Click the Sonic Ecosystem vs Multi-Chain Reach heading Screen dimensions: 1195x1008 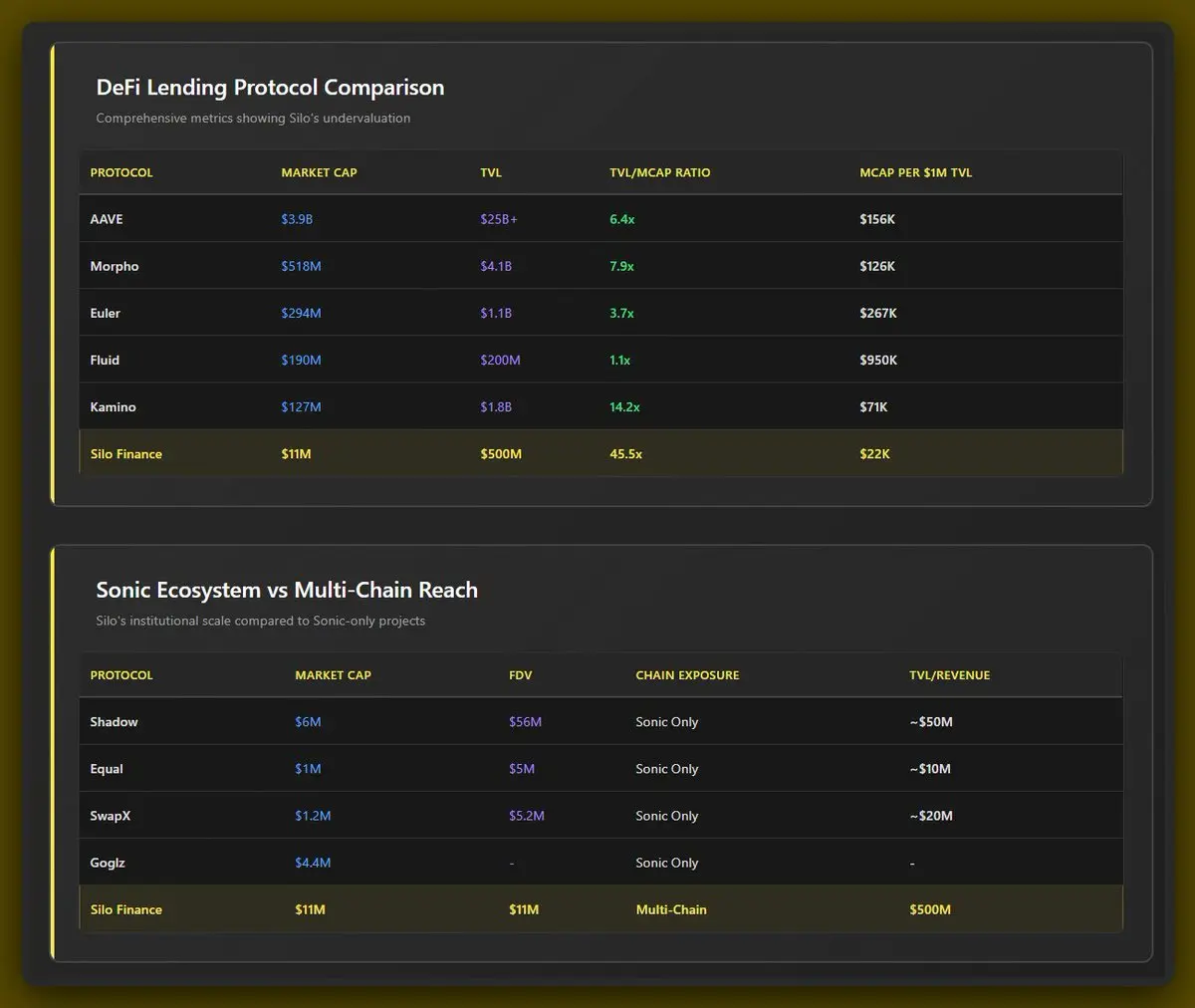click(x=287, y=590)
